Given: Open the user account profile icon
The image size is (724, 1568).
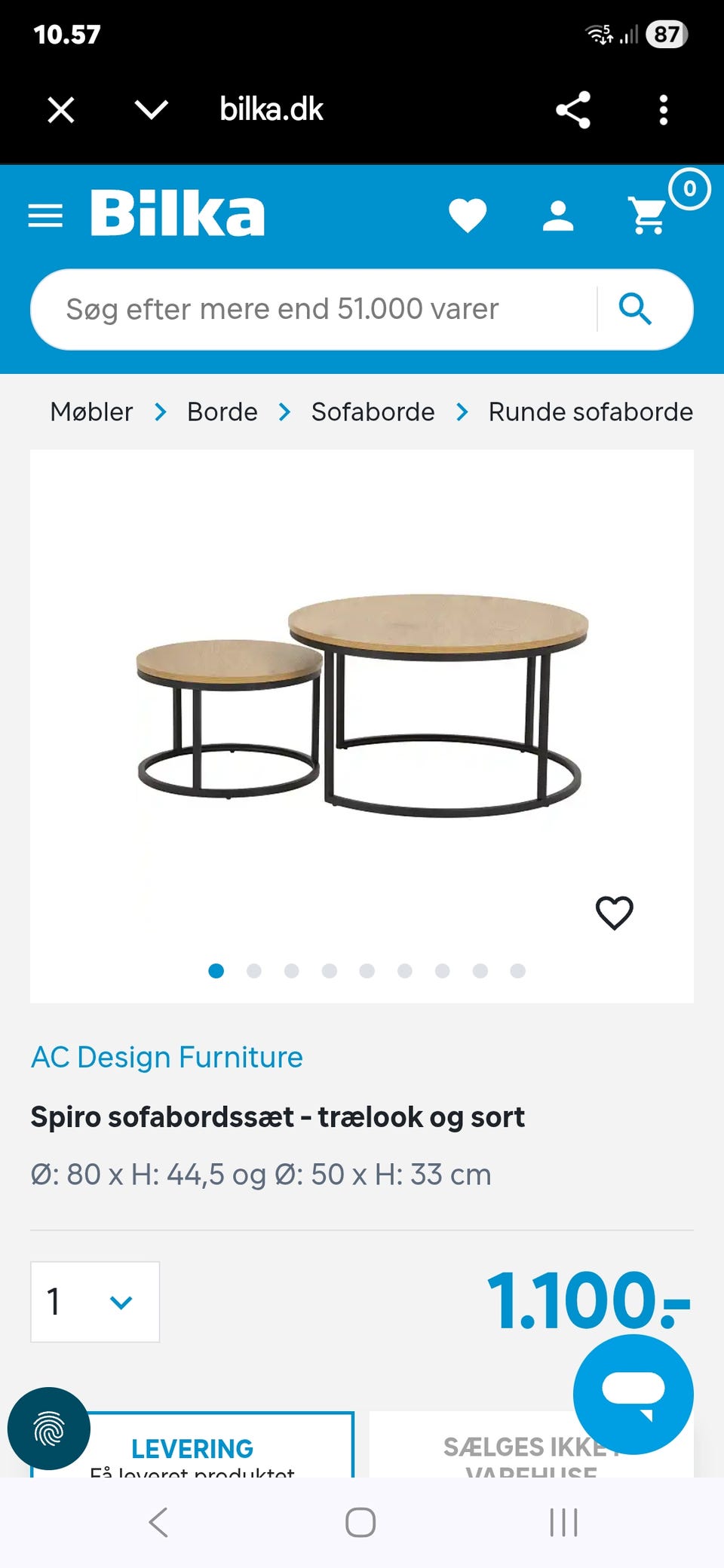Looking at the screenshot, I should click(x=558, y=216).
